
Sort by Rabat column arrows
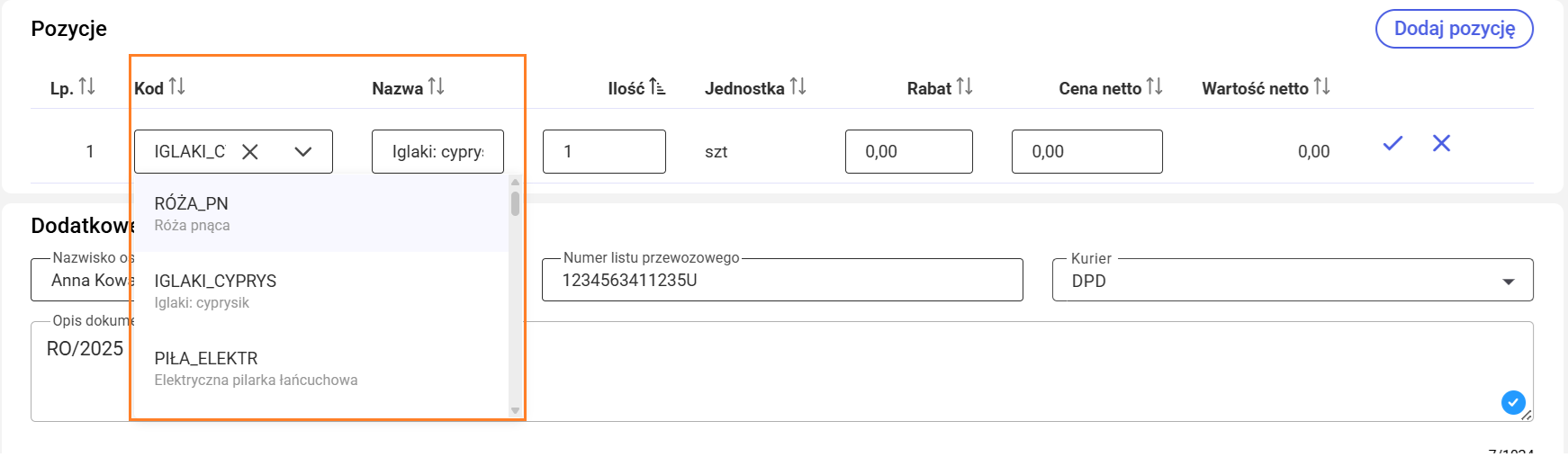pyautogui.click(x=964, y=87)
